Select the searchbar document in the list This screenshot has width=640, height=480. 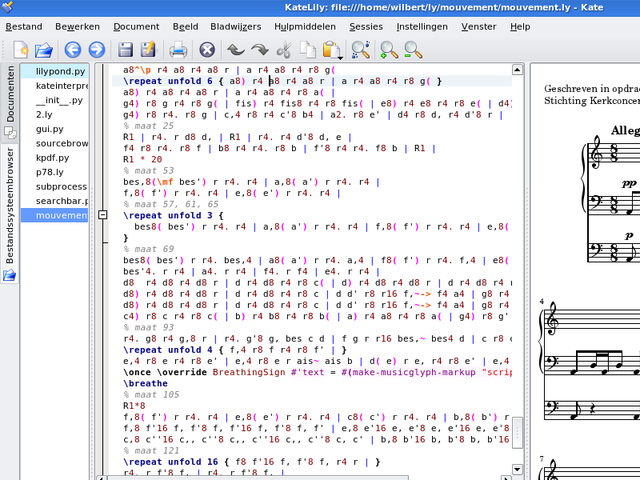tap(54, 201)
